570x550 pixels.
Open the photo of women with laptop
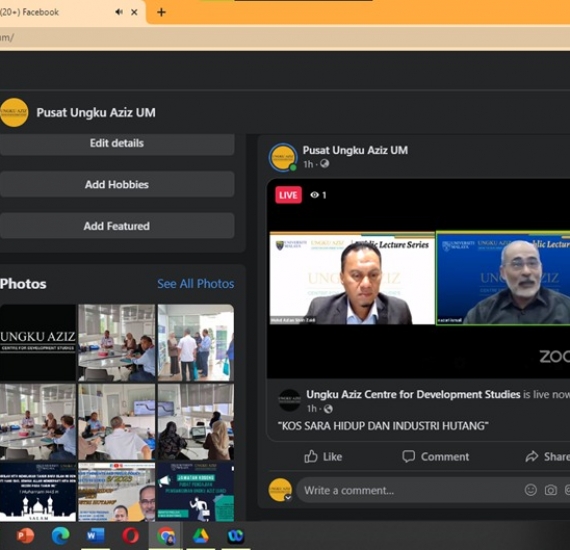[196, 422]
